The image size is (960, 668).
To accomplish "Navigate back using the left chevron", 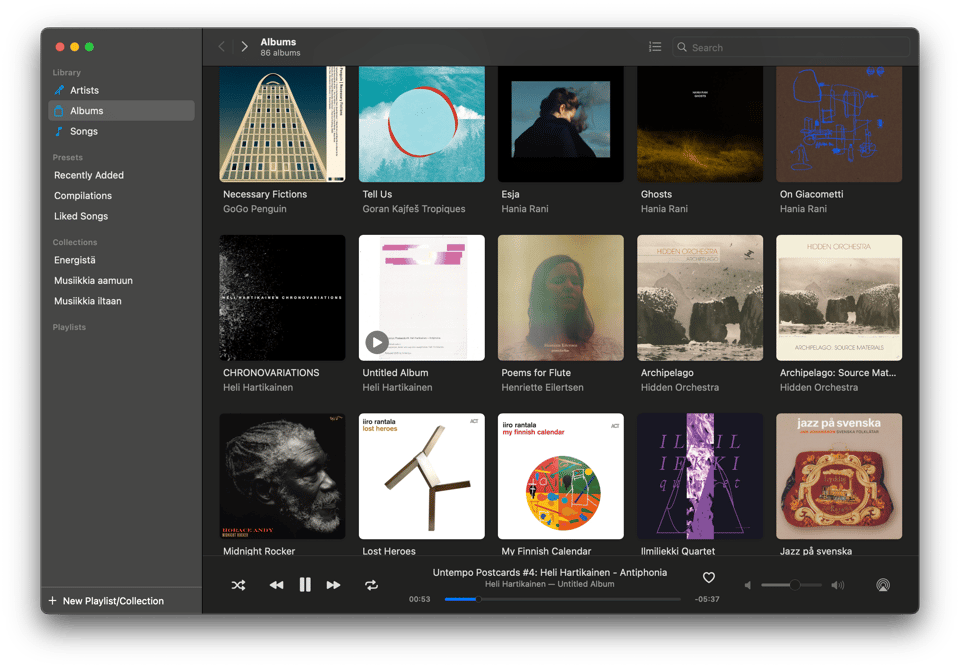I will [221, 46].
